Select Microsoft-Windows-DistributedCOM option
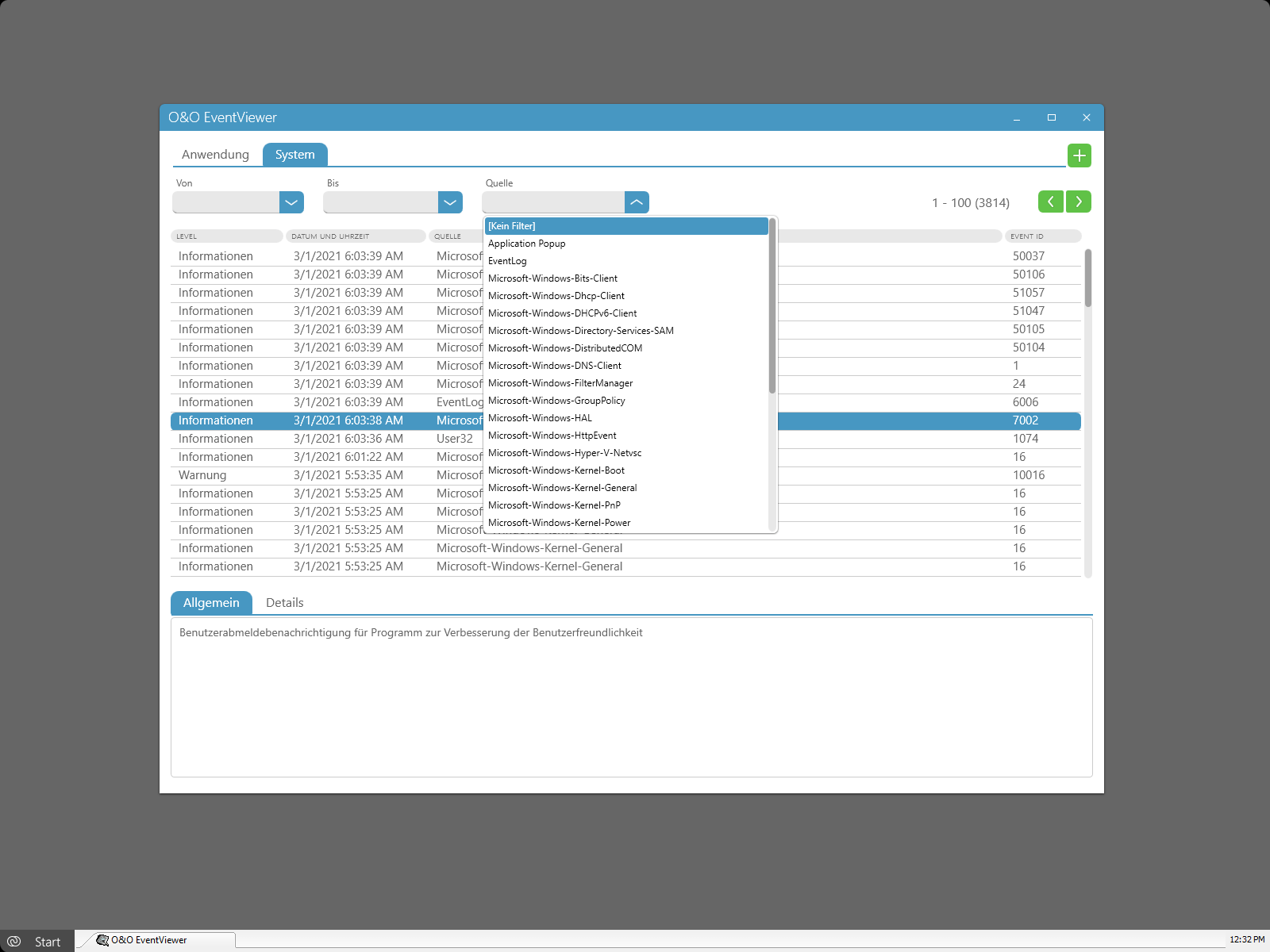 tap(626, 348)
